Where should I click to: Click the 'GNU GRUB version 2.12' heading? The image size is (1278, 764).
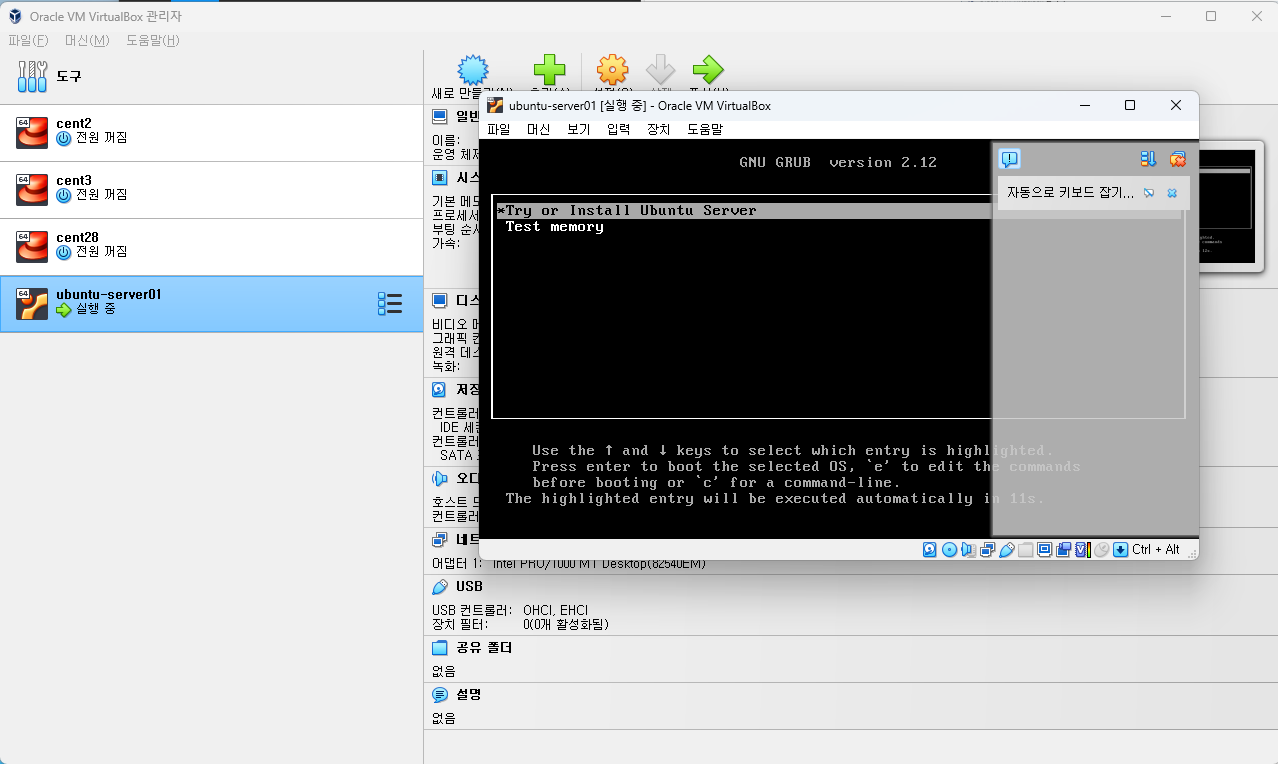[838, 162]
